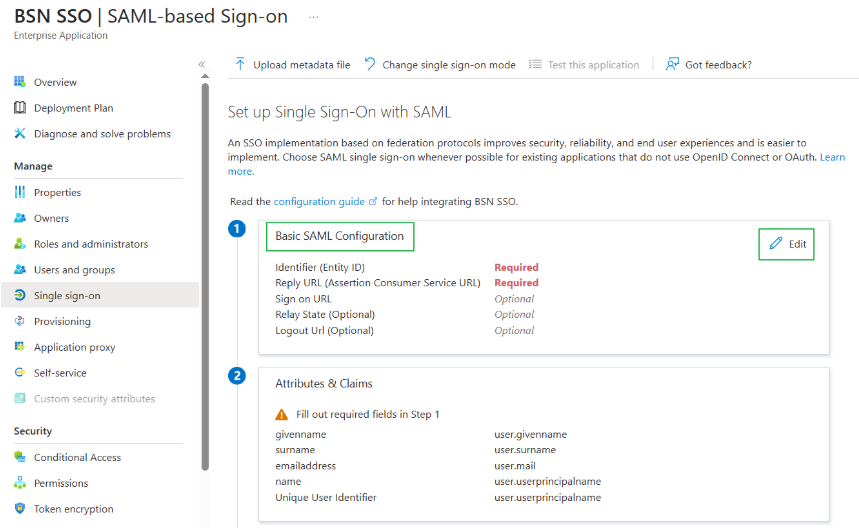
Task: Click Test this application
Action: (584, 65)
